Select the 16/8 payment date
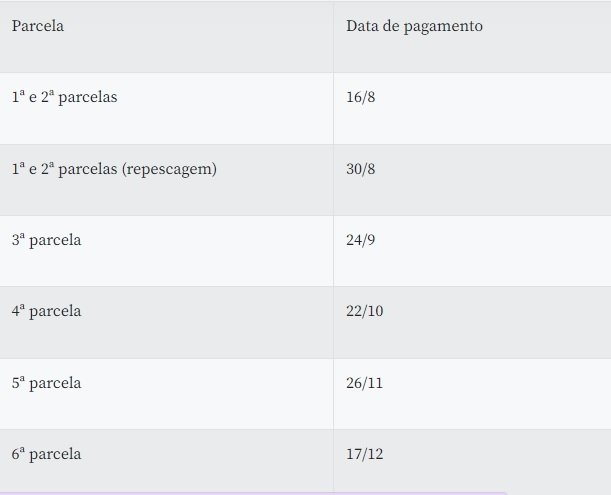The image size is (611, 495). pos(360,99)
